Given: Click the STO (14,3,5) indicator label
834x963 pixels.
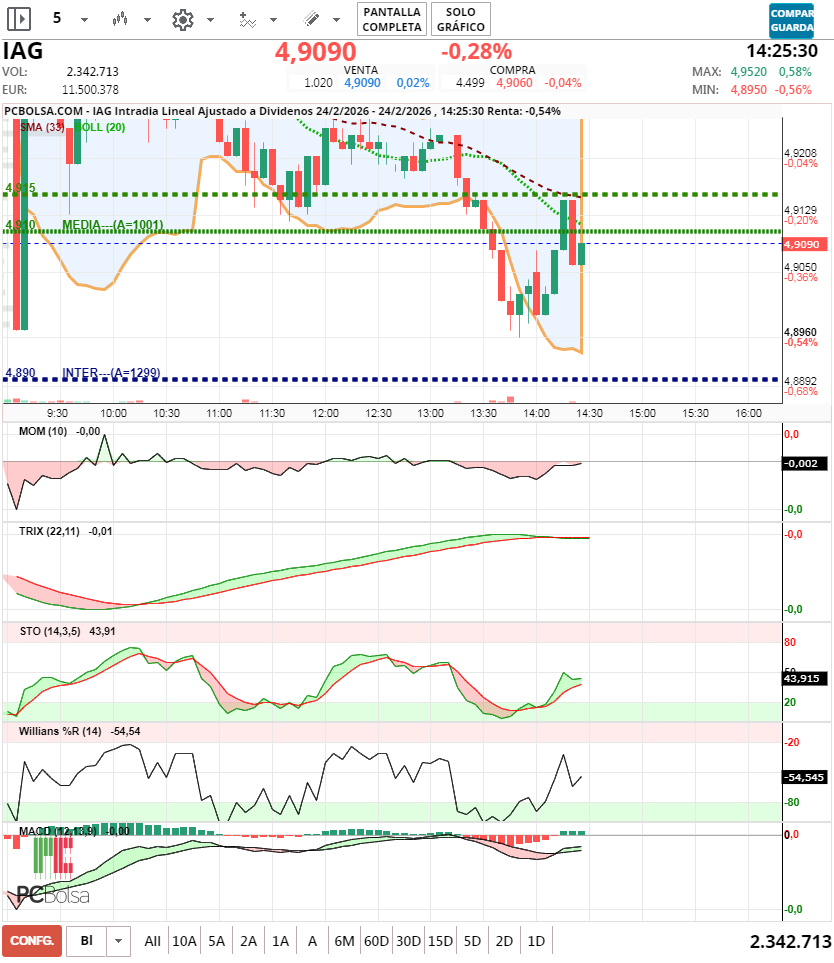Looking at the screenshot, I should [x=50, y=631].
